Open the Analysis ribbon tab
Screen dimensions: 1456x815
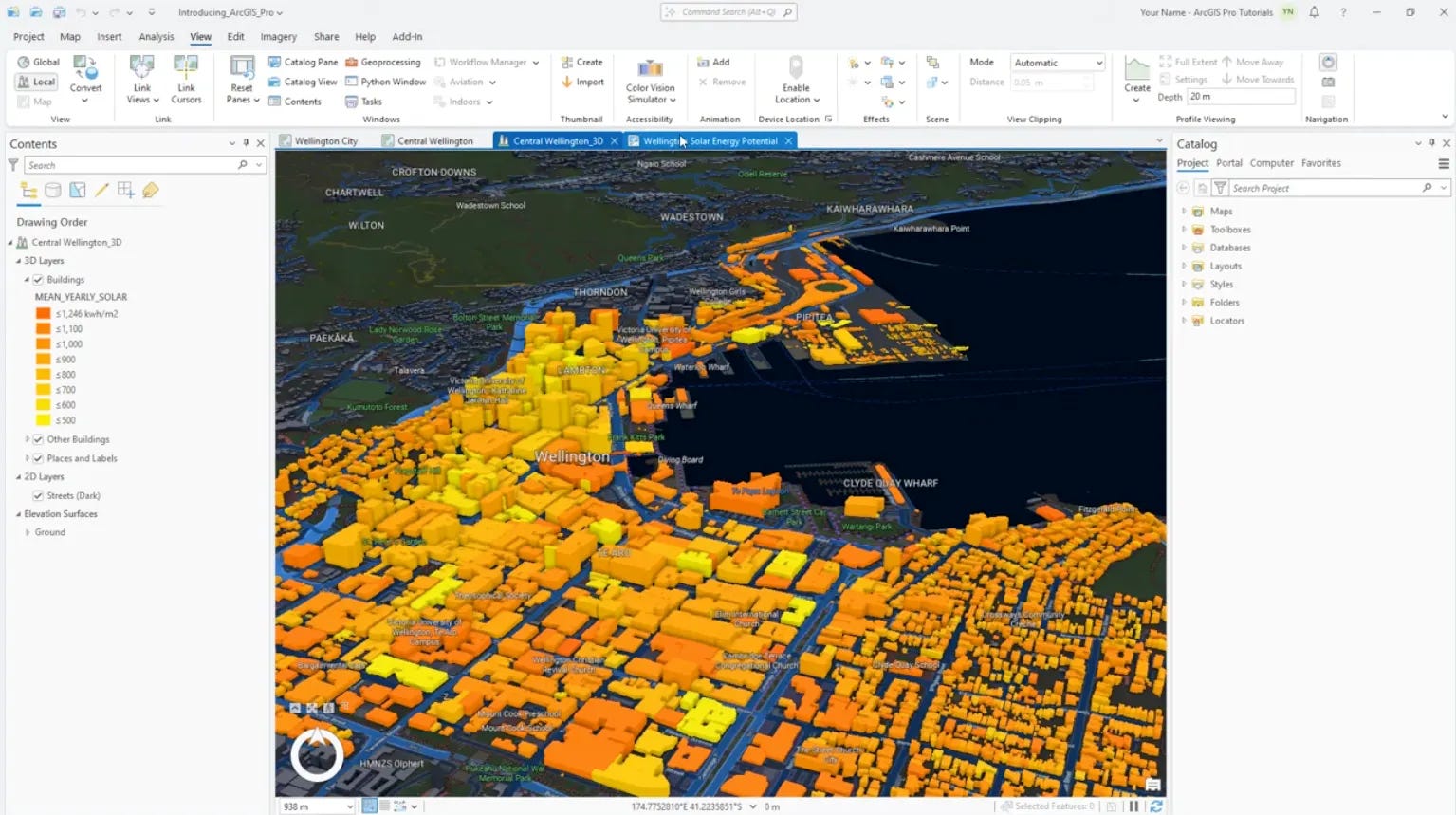click(157, 37)
